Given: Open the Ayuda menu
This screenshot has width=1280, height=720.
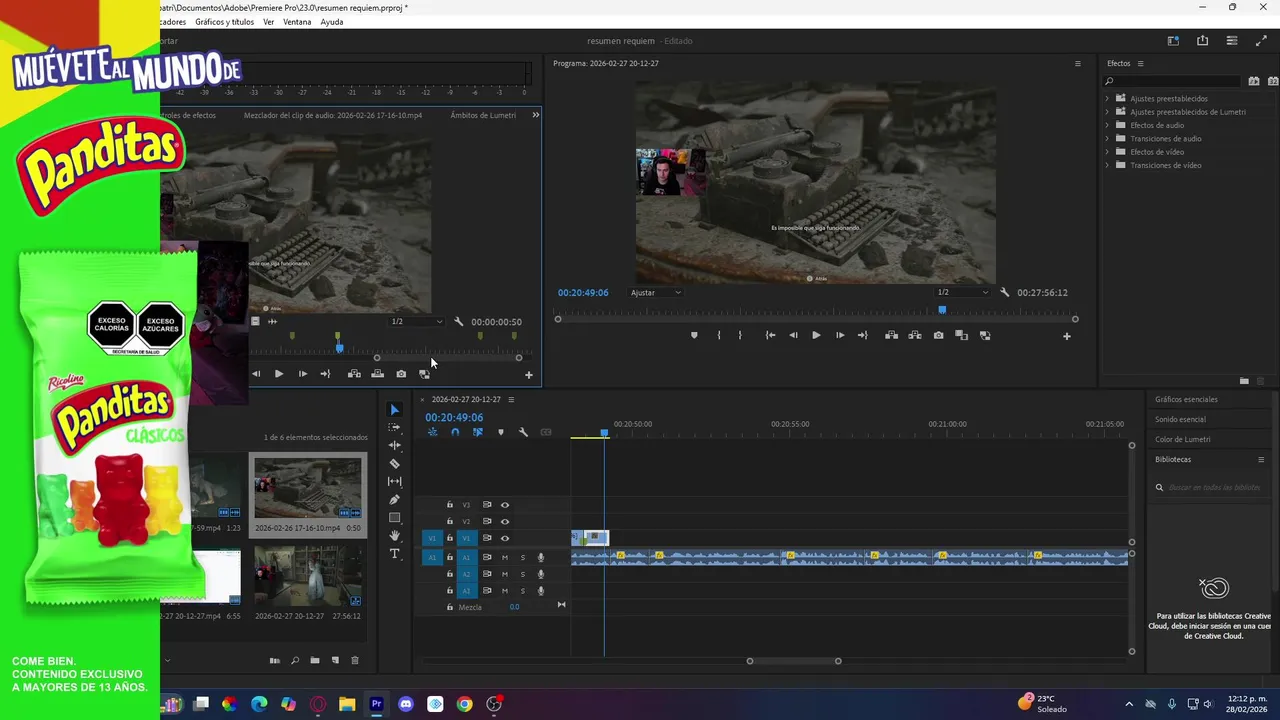Looking at the screenshot, I should tap(331, 22).
